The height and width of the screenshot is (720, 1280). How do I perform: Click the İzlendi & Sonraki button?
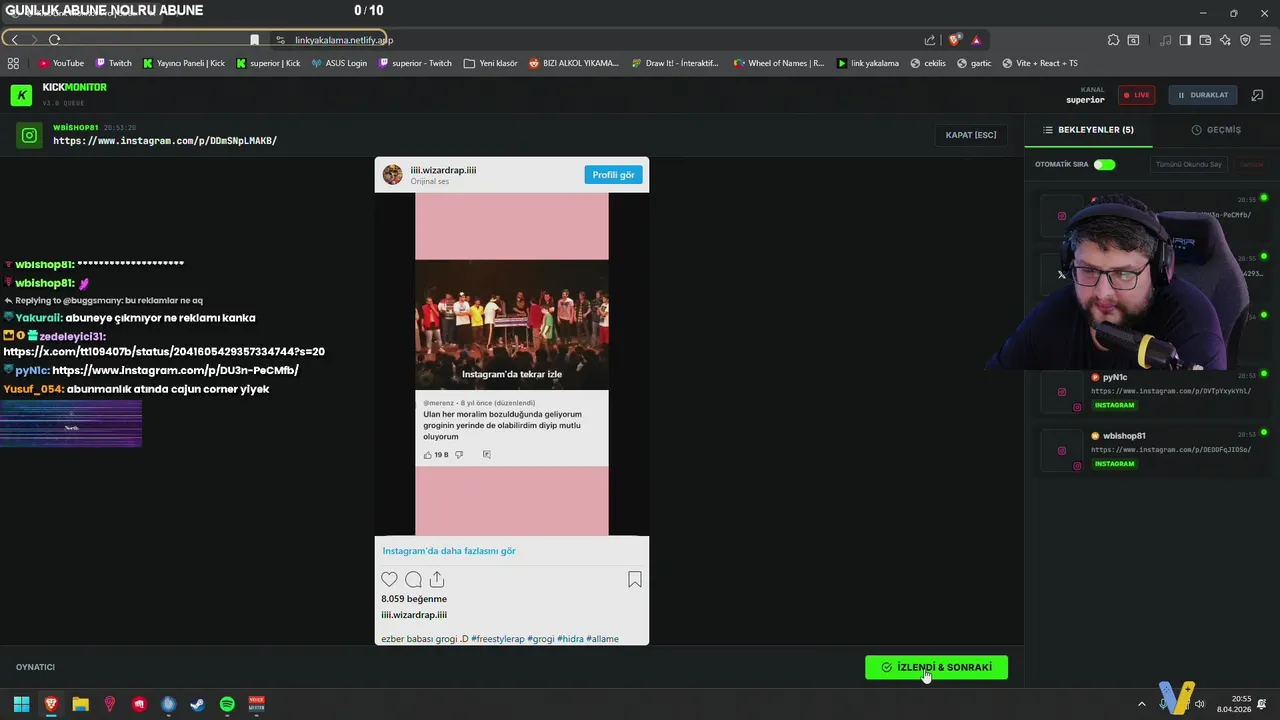click(936, 667)
